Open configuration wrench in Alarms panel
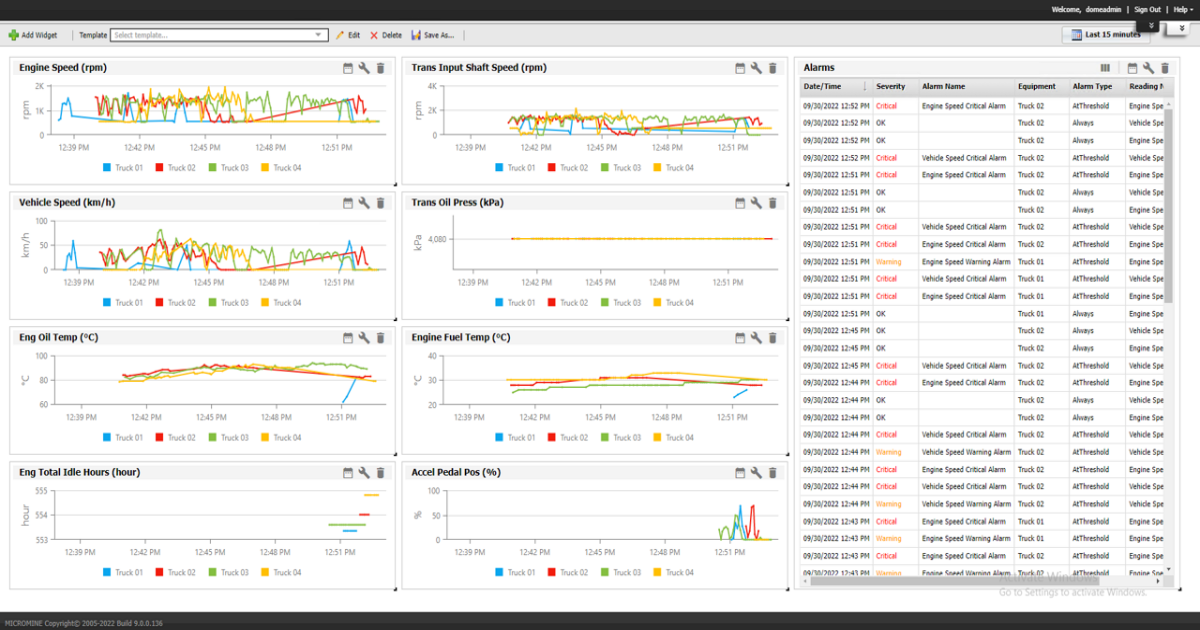 point(1149,68)
